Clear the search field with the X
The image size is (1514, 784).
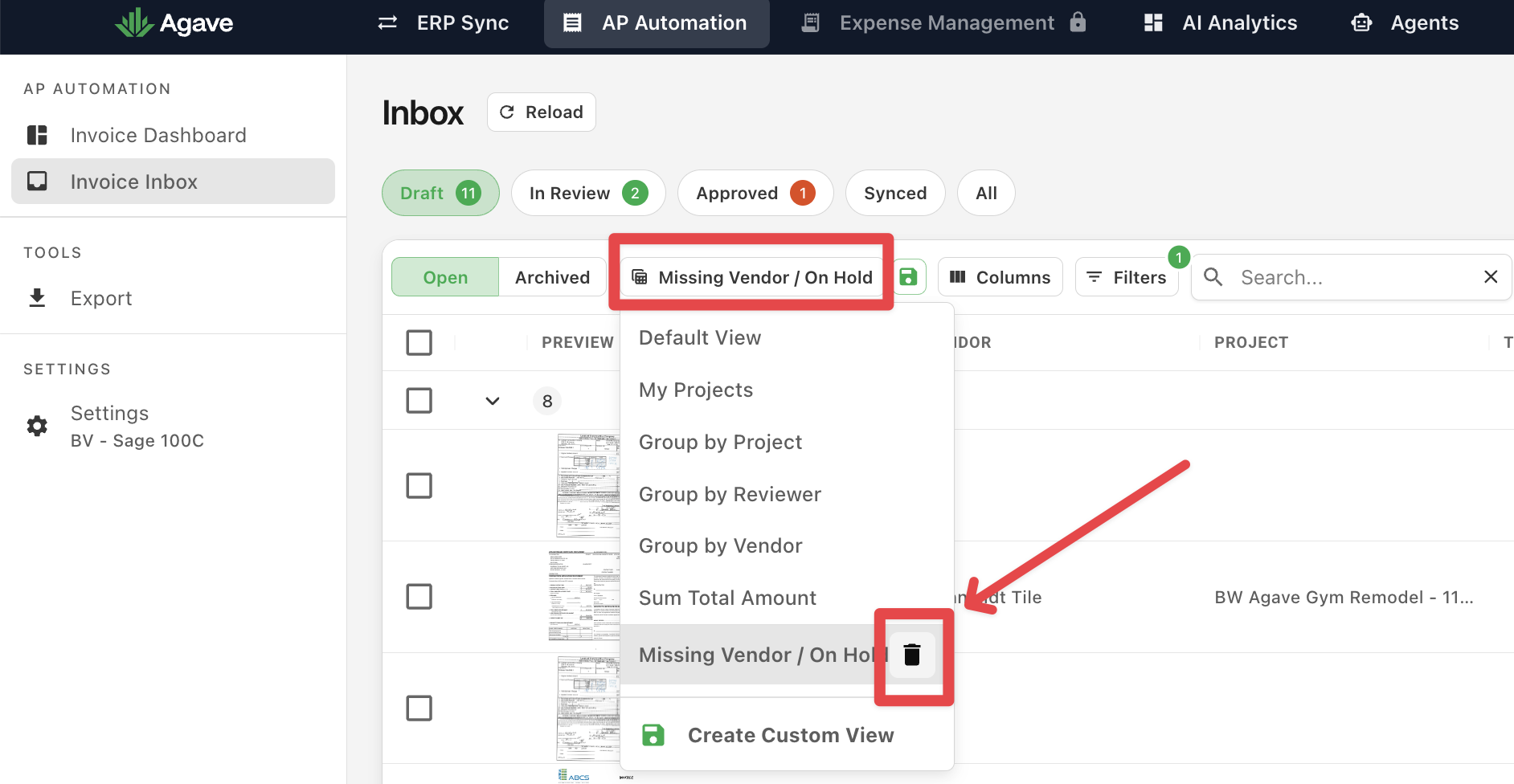[x=1491, y=277]
